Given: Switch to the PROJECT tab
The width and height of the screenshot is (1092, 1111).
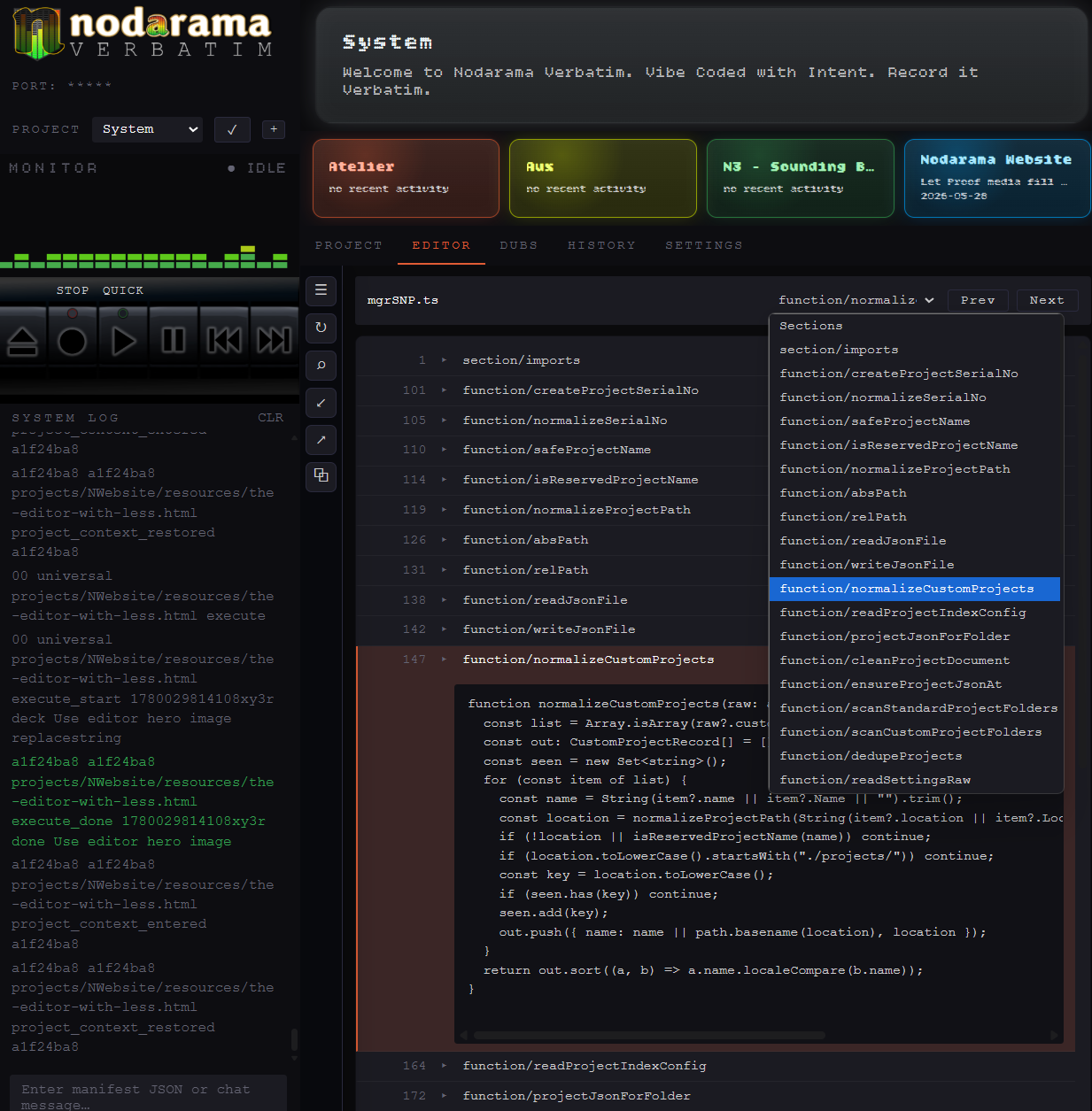Looking at the screenshot, I should (349, 245).
